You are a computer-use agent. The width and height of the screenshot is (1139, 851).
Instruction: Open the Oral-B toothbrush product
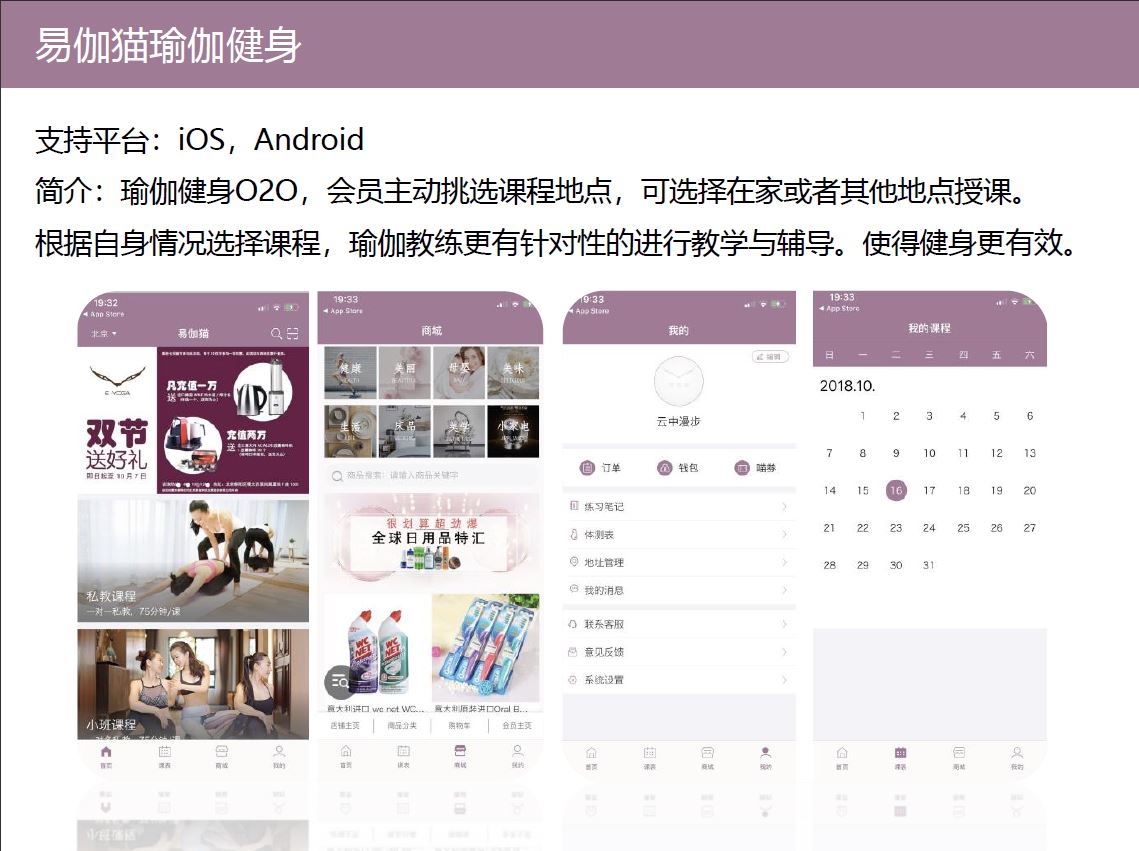tap(486, 653)
